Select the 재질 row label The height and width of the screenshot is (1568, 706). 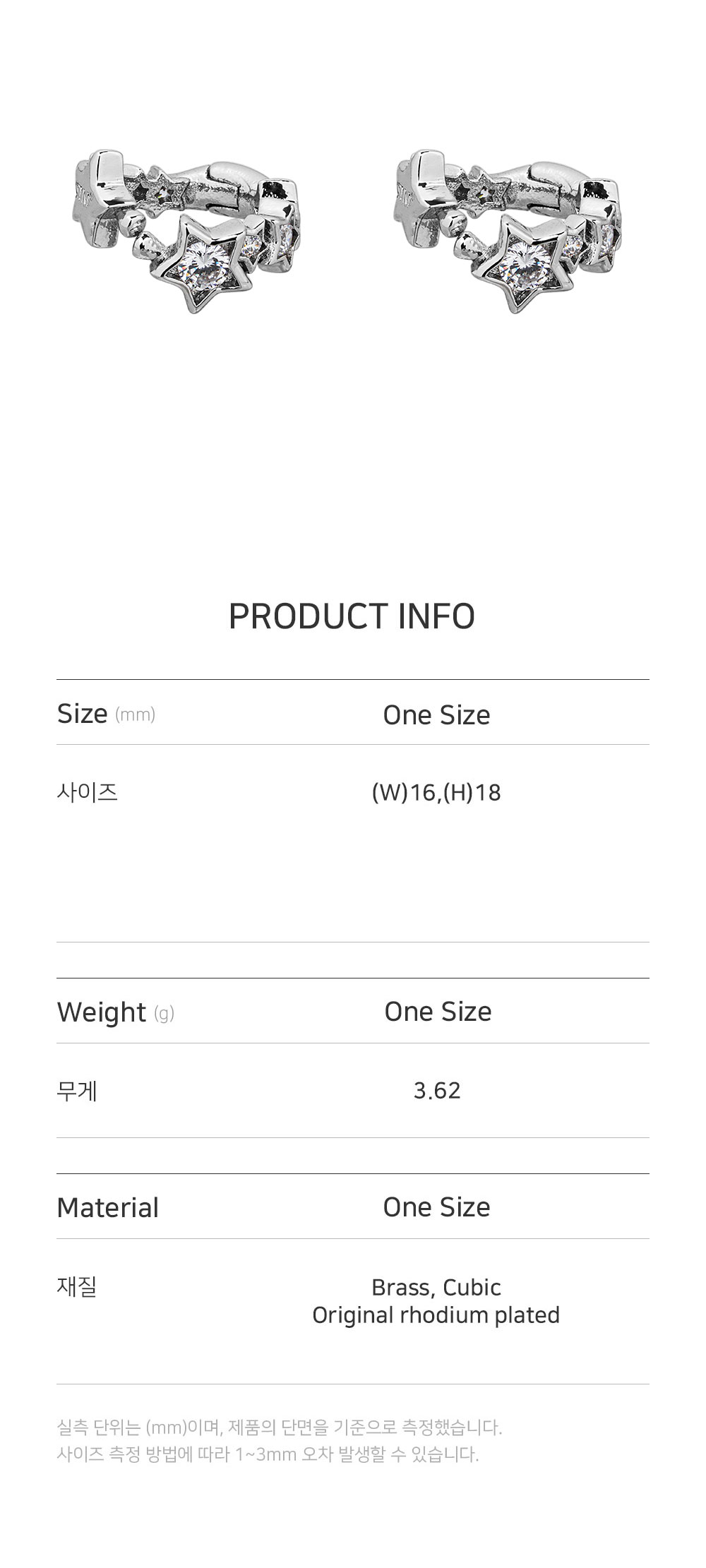(77, 1286)
